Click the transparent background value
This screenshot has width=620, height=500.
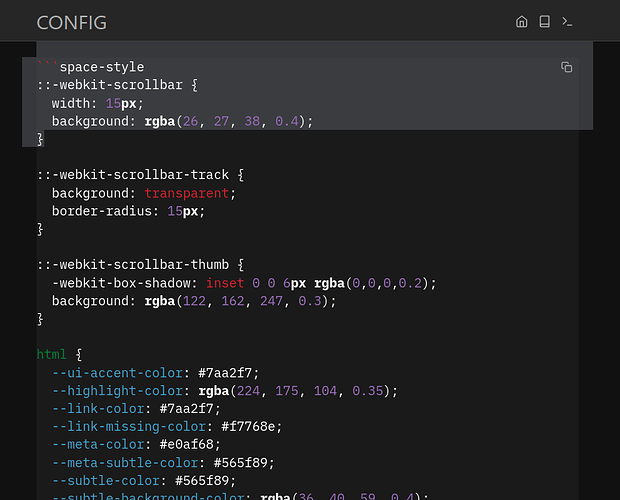coord(190,192)
